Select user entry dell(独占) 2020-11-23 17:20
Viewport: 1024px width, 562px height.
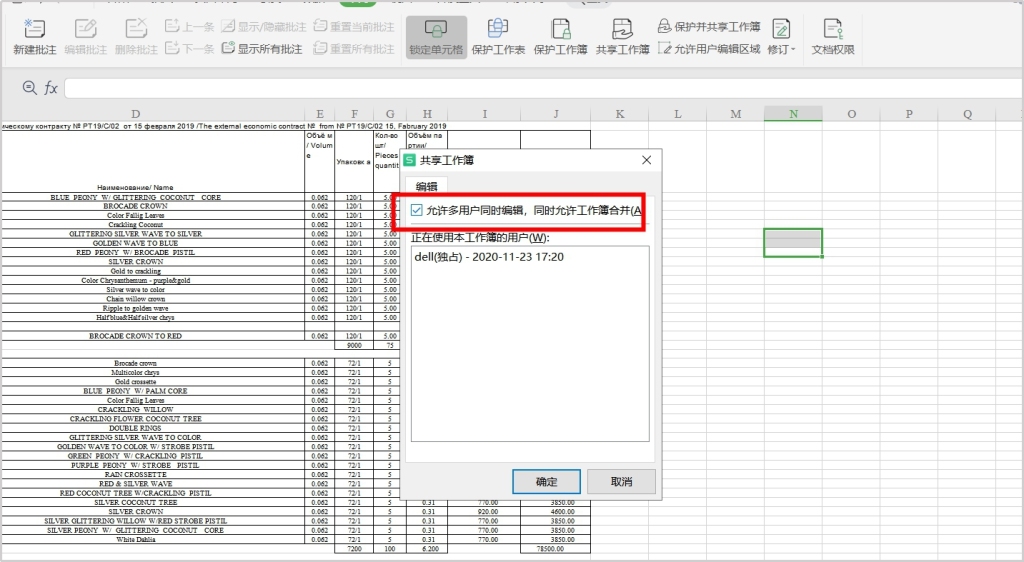(489, 257)
